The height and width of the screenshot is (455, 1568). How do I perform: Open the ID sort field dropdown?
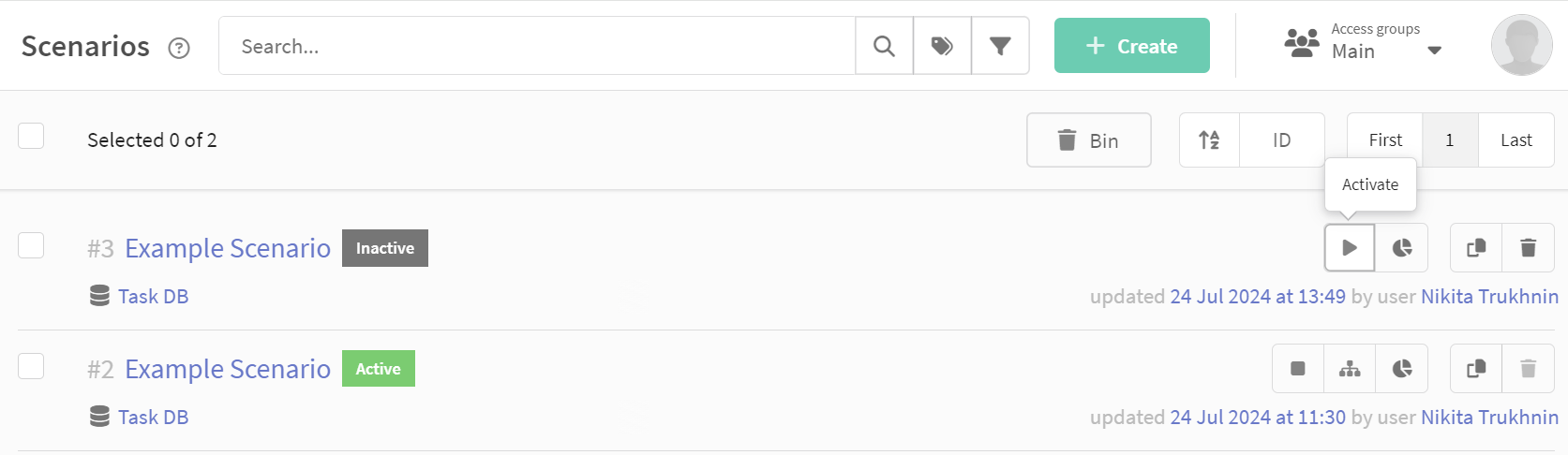click(1281, 140)
